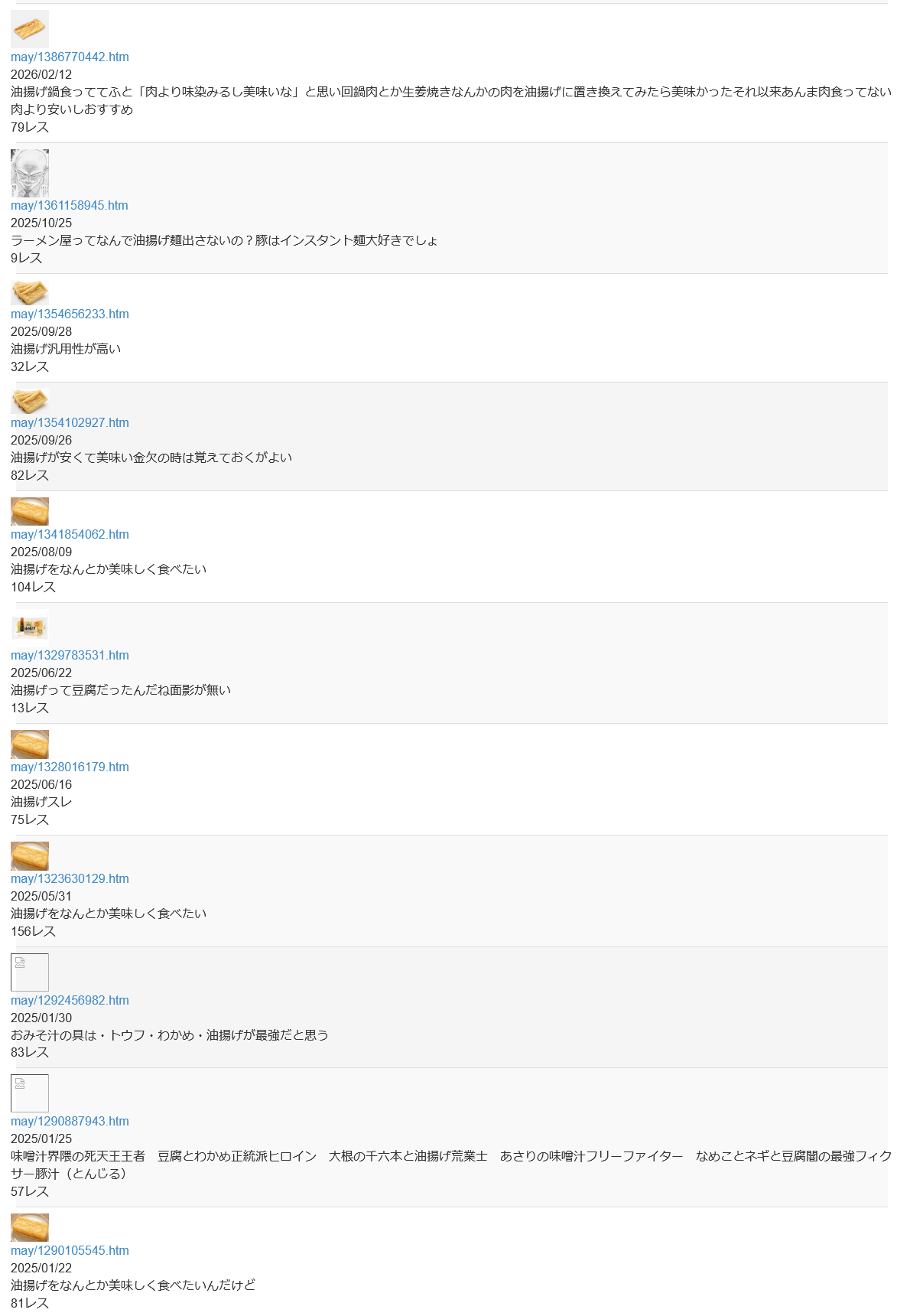Open thread link may/1386770442.htm
The image size is (897, 1316).
coord(70,57)
